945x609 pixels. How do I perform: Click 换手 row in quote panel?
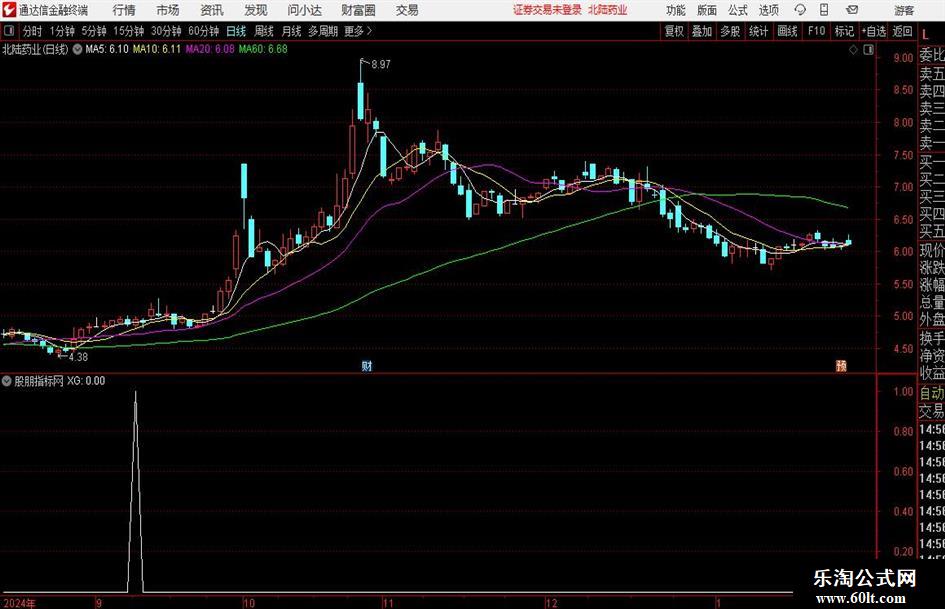(931, 339)
